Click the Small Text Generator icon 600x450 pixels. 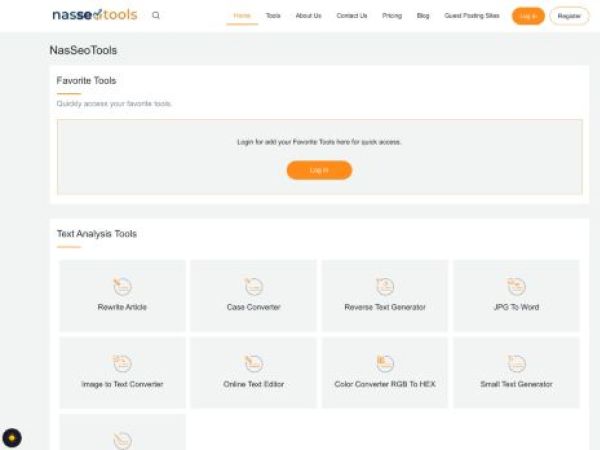(x=516, y=363)
